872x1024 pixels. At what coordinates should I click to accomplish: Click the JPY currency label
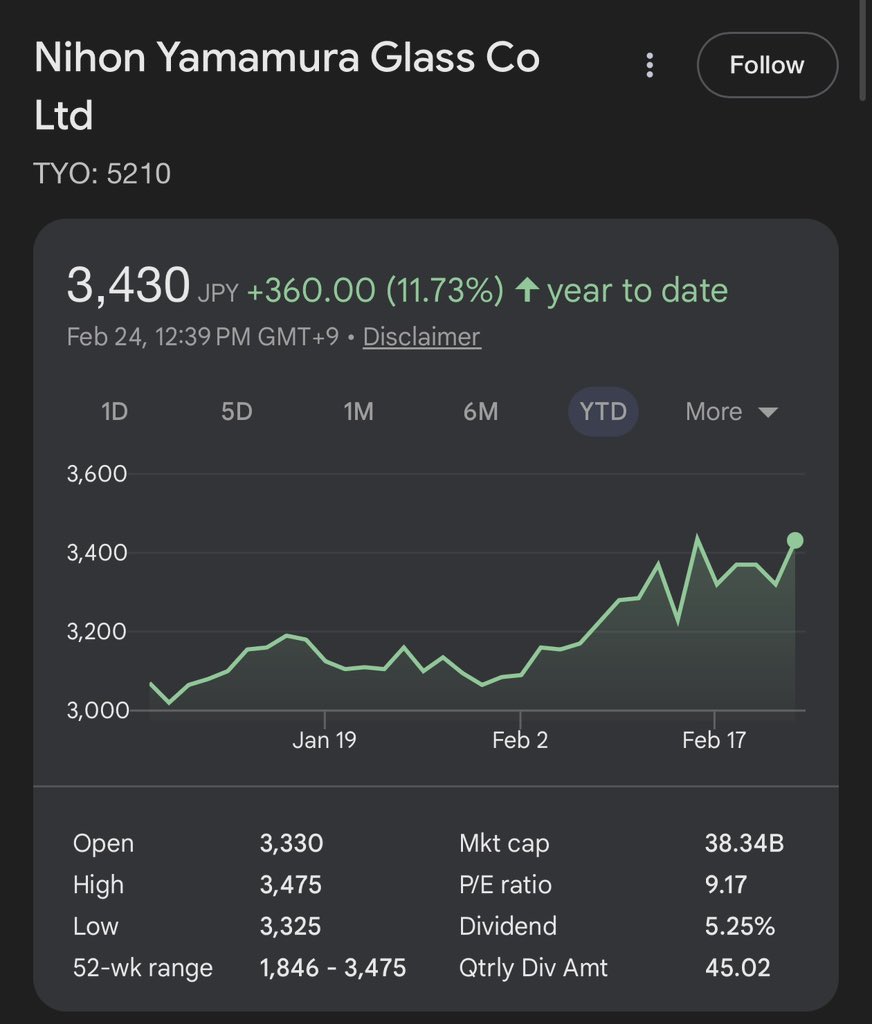218,293
